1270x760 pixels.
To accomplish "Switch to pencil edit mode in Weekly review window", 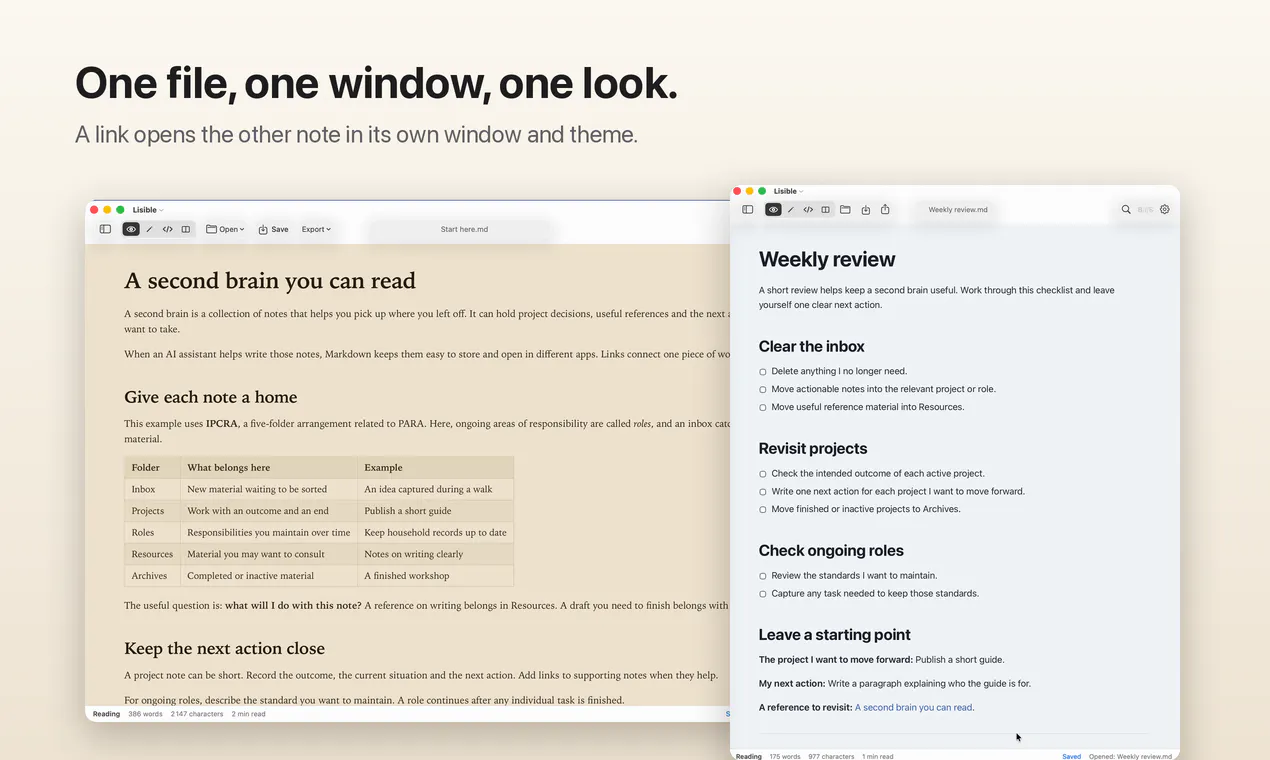I will coord(790,210).
